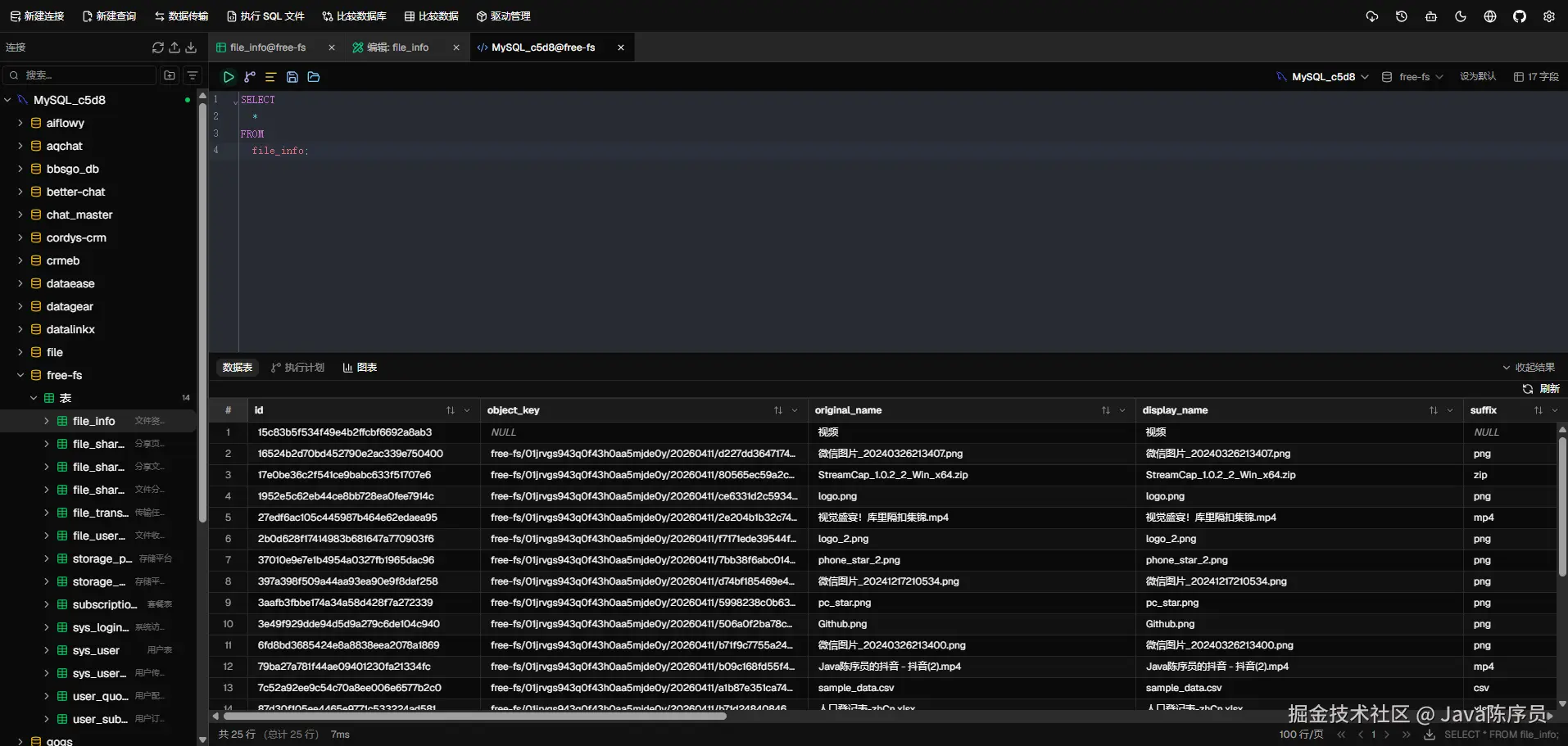This screenshot has width=1568, height=746.
Task: Expand the bbsgo_db database
Action: click(20, 169)
